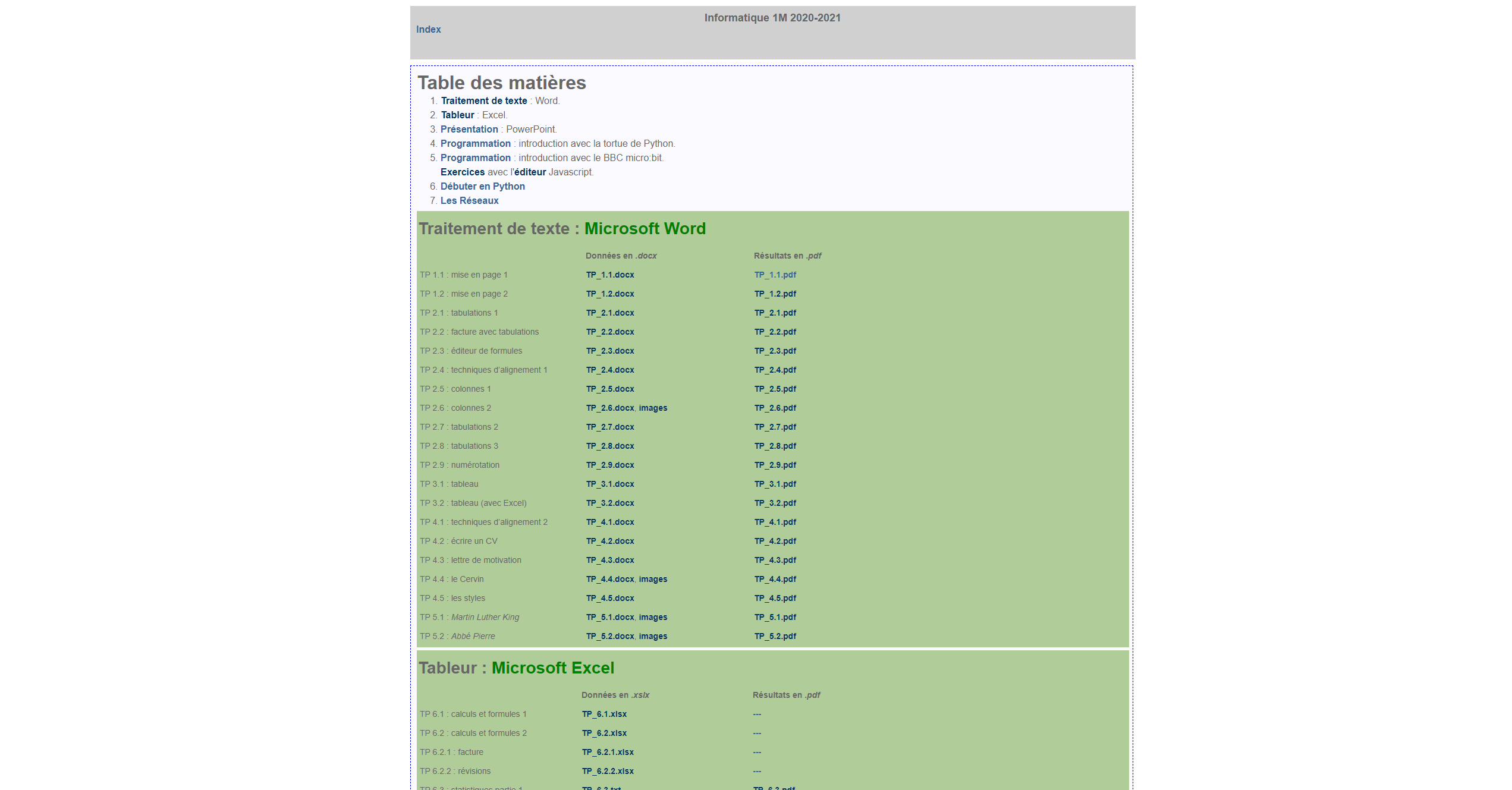Open images link for TP 4.4 Cervin

click(x=653, y=579)
